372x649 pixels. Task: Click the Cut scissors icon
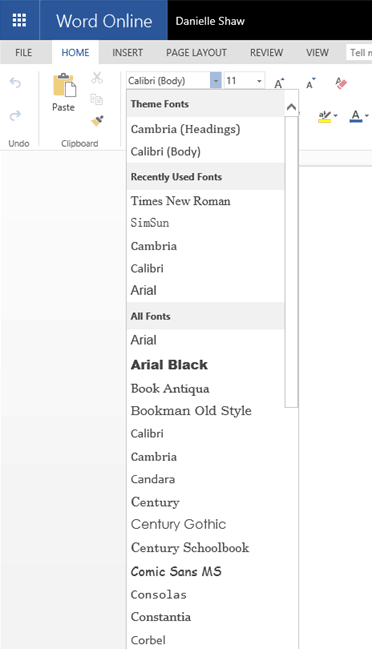pos(97,77)
